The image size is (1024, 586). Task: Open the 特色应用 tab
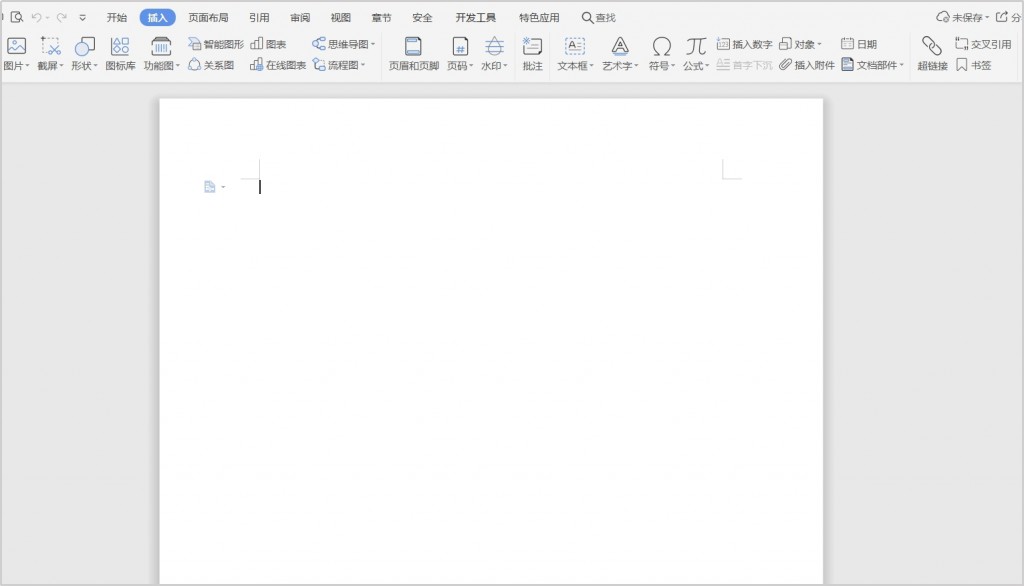point(539,18)
